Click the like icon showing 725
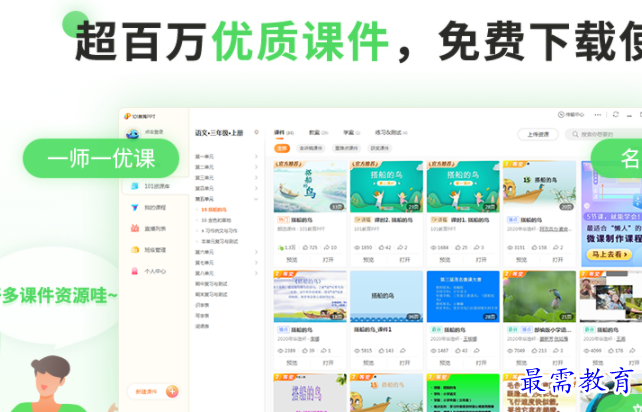 [305, 247]
